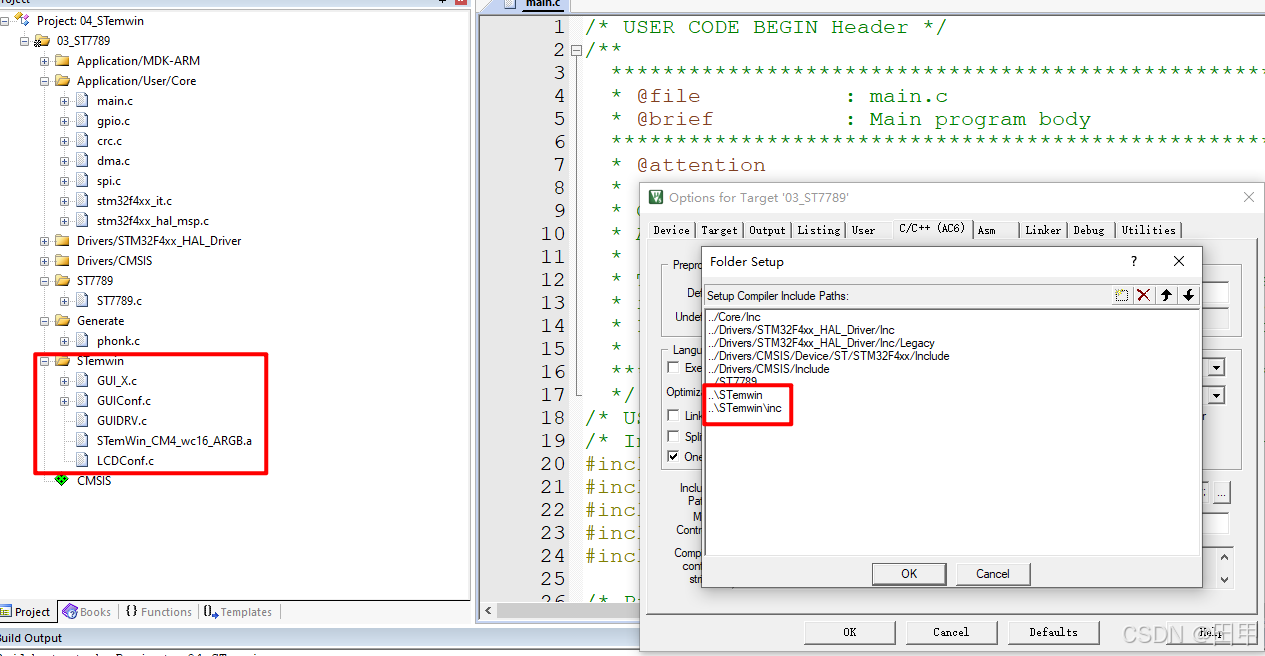Collapse the 03_ST7789 target node

[25, 41]
